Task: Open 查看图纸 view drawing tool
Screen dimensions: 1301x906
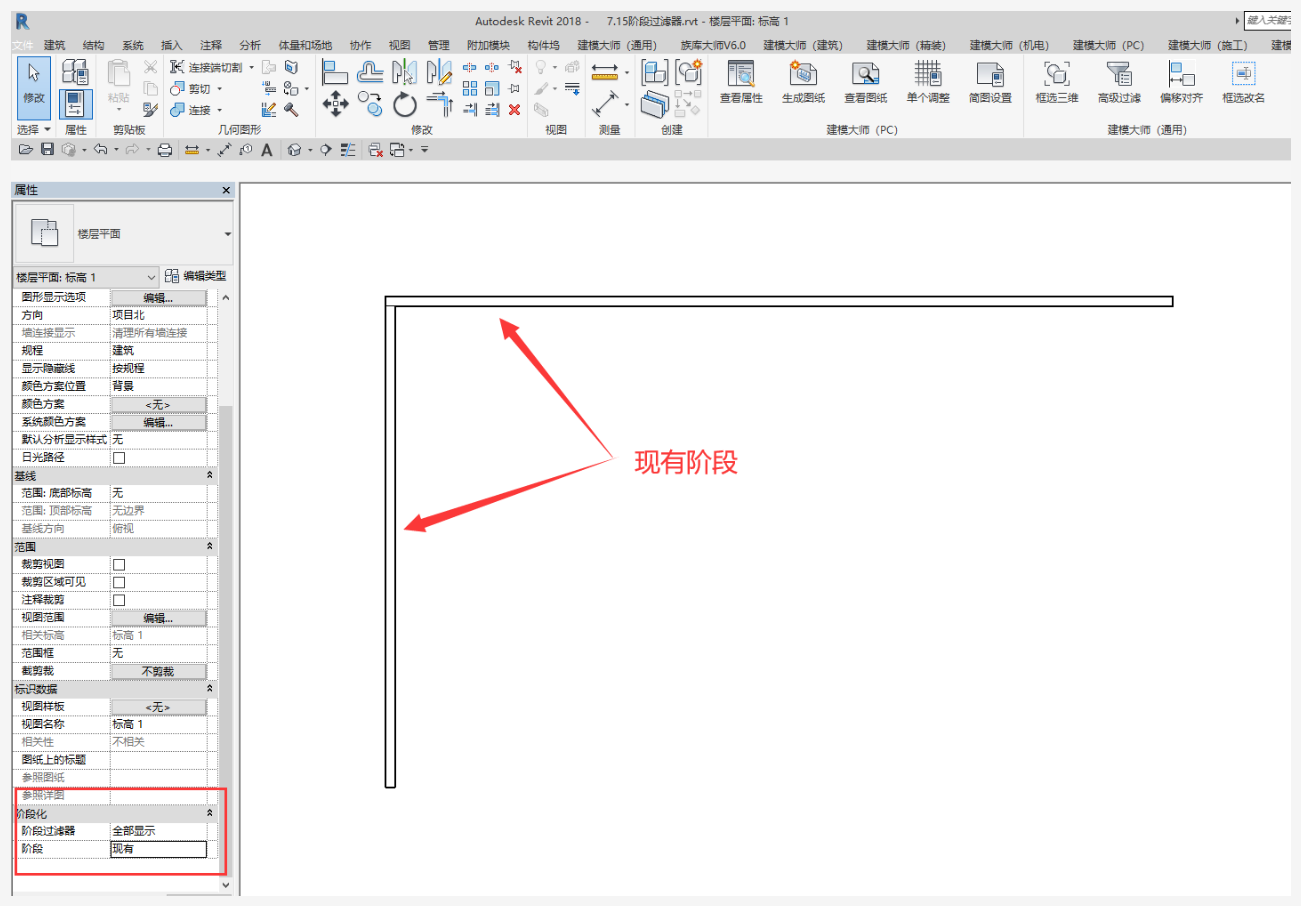Action: 865,82
